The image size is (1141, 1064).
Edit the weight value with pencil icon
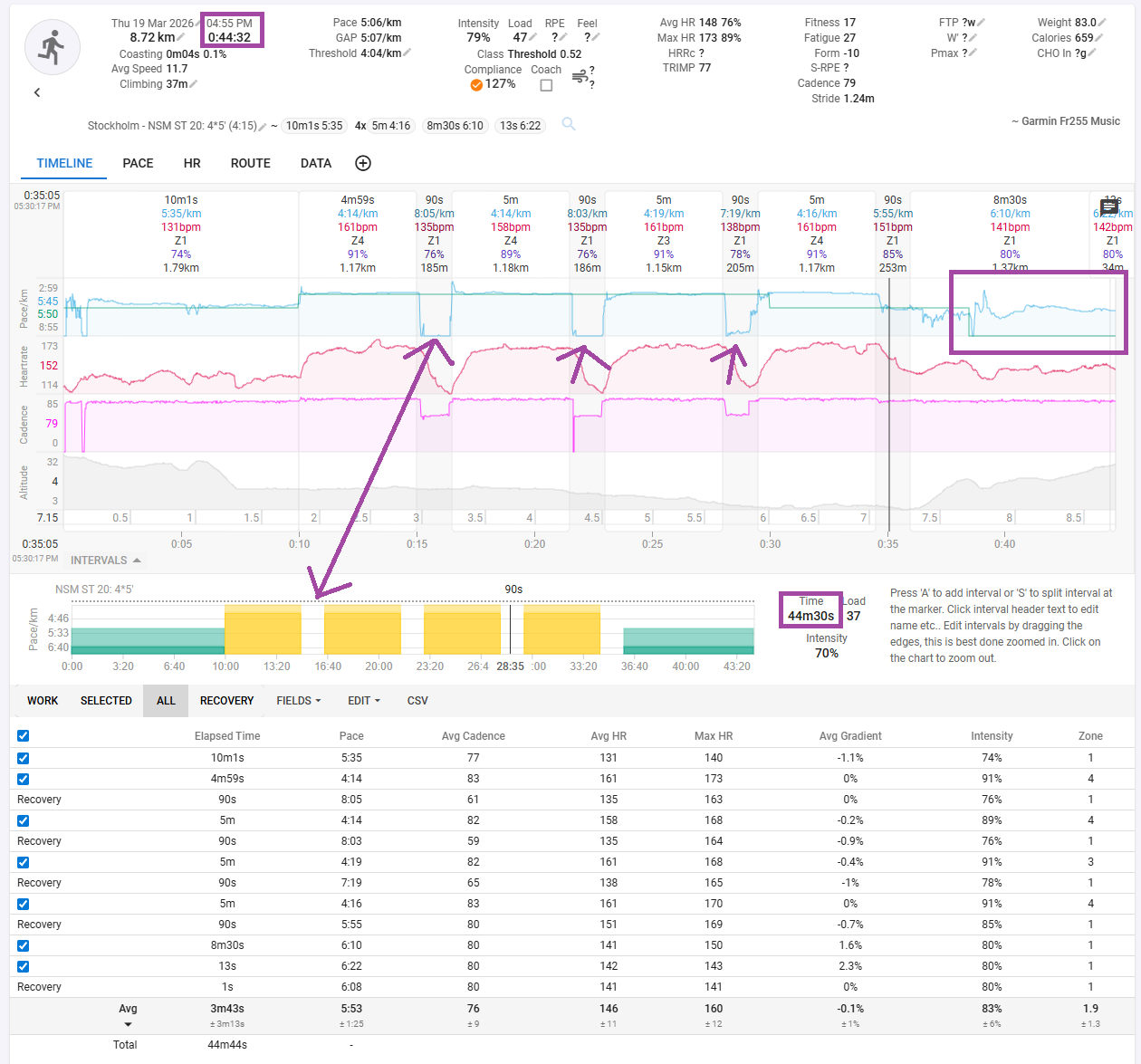point(1102,23)
